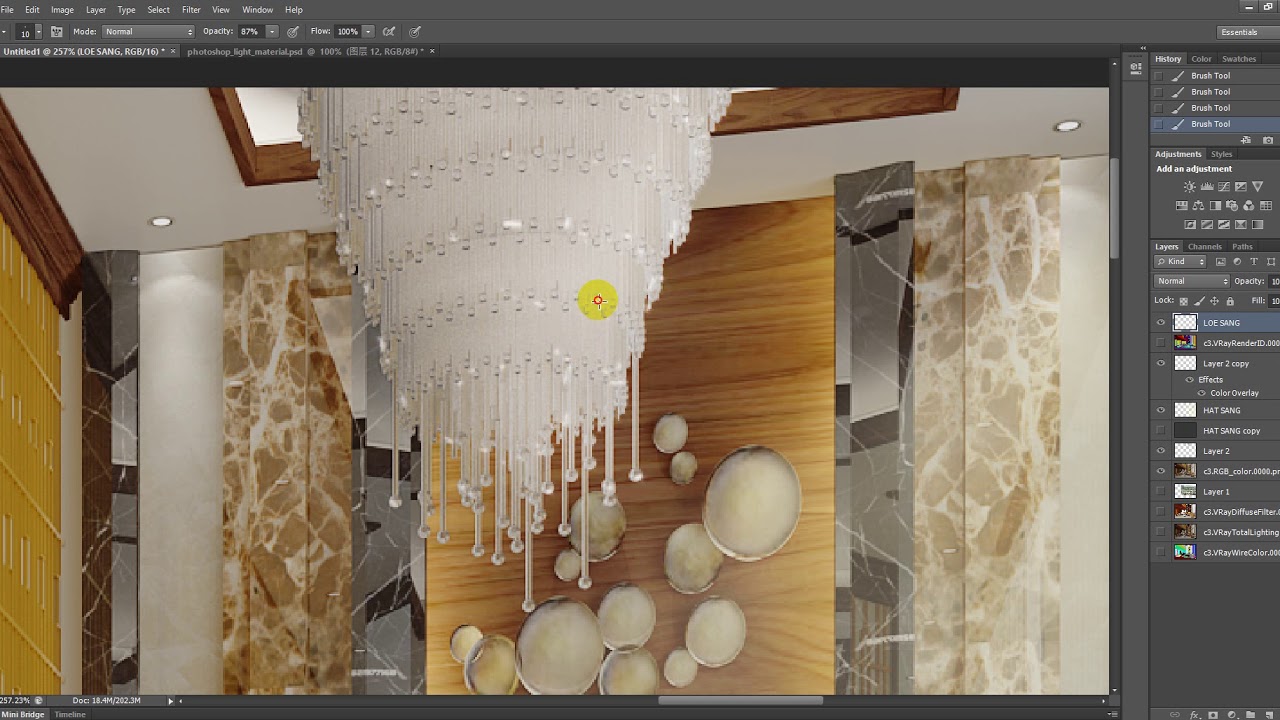This screenshot has height=720, width=1280.
Task: Click the brush Opacity value field
Action: pos(251,32)
